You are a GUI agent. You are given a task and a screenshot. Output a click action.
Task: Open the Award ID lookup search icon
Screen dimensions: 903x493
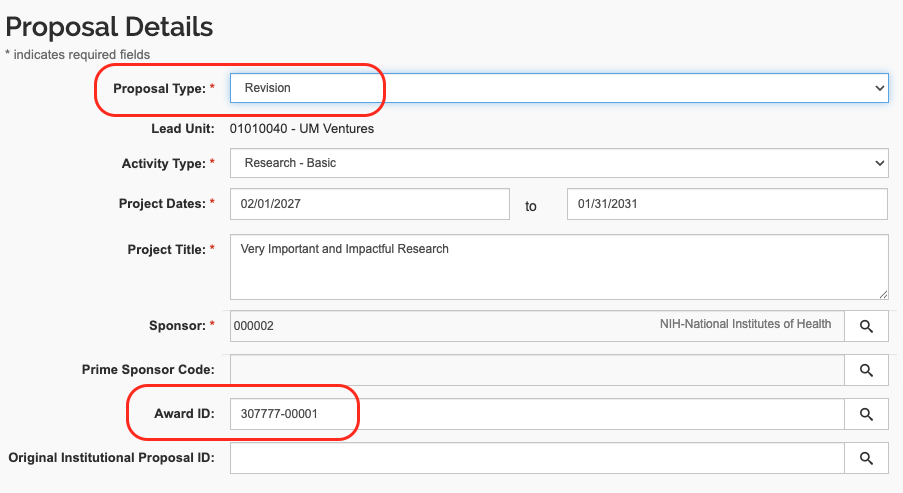866,414
